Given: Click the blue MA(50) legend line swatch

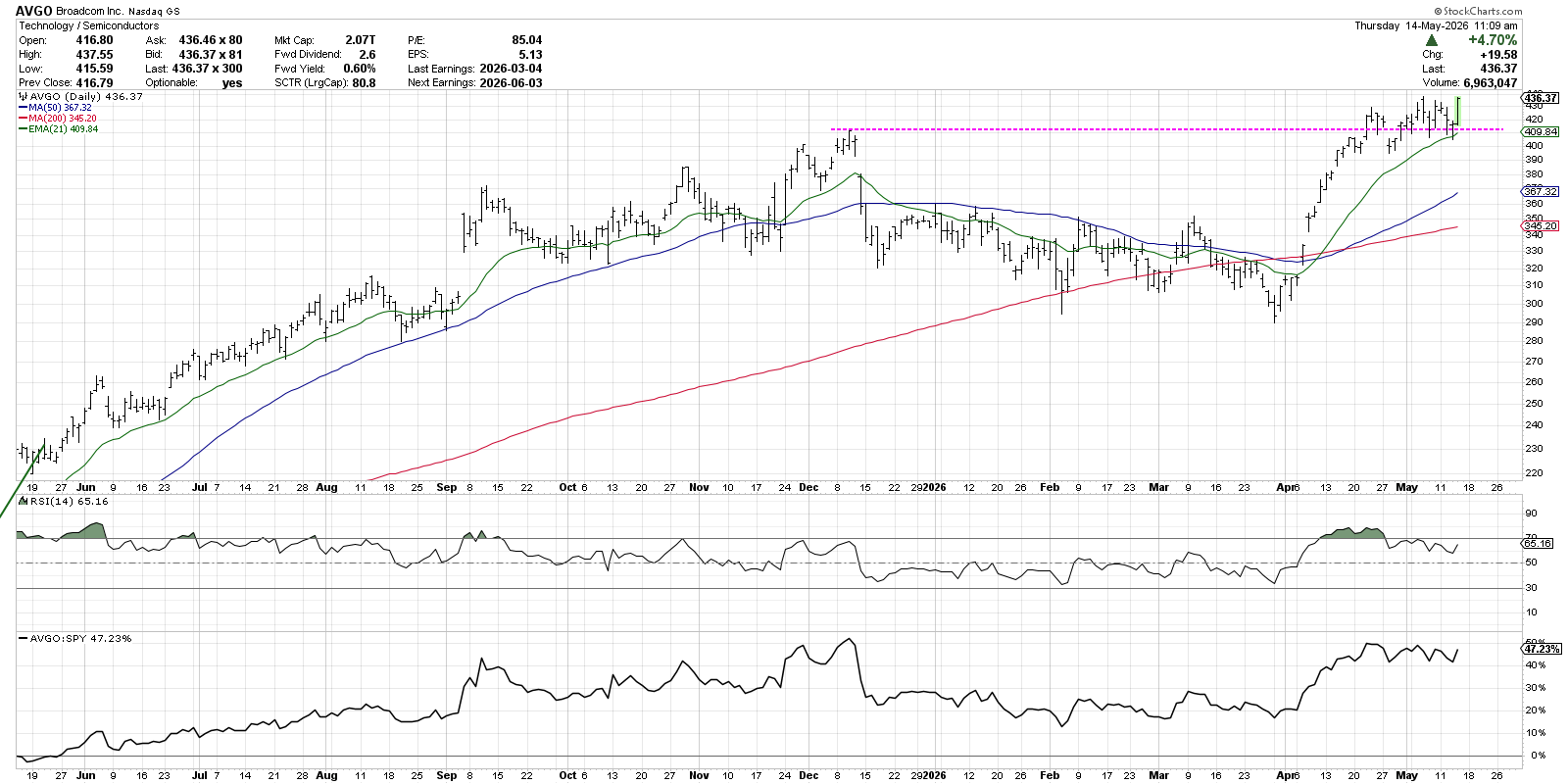Looking at the screenshot, I should point(24,107).
